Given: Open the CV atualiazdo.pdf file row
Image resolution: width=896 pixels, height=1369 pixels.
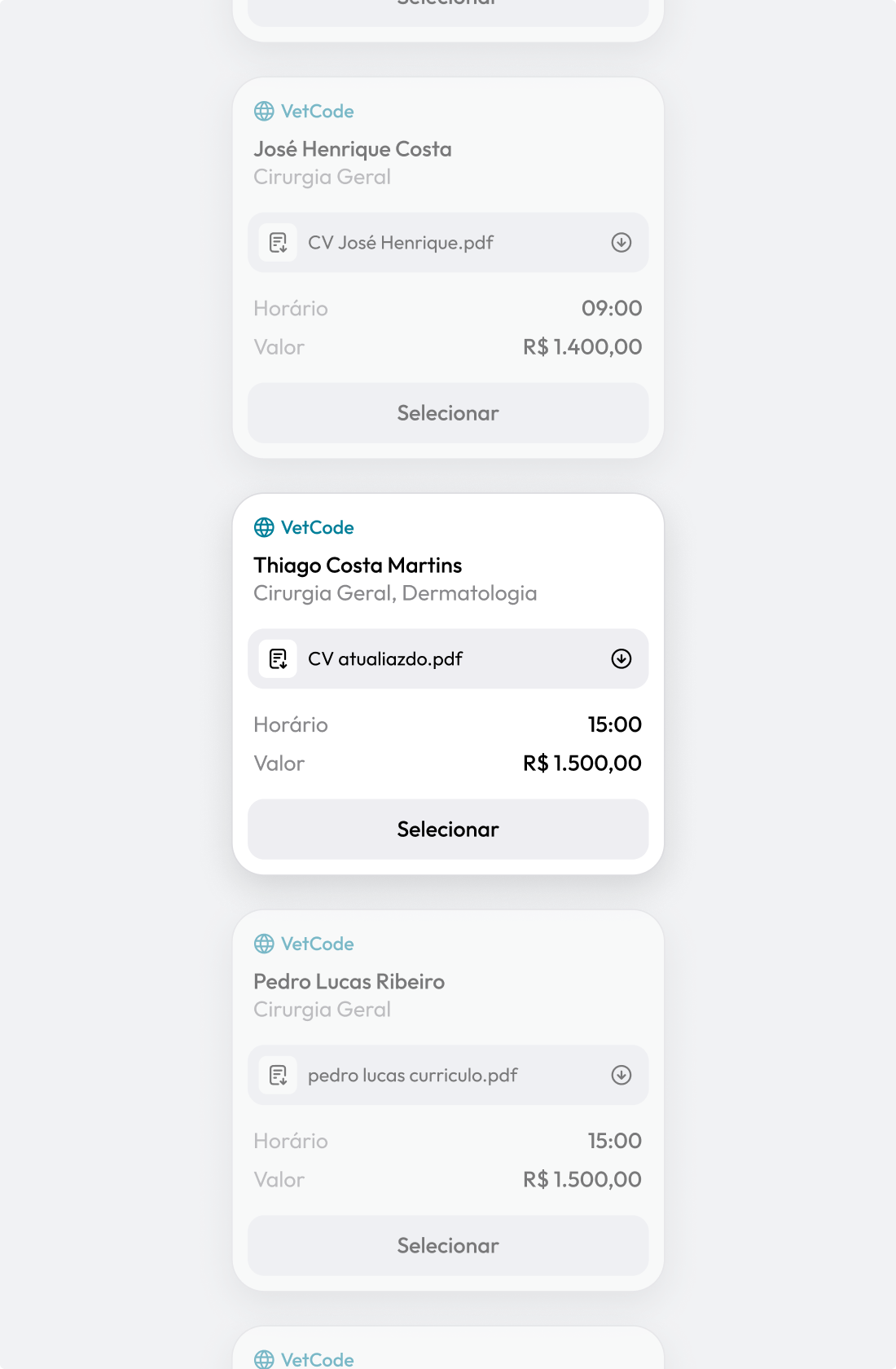Looking at the screenshot, I should tap(448, 659).
